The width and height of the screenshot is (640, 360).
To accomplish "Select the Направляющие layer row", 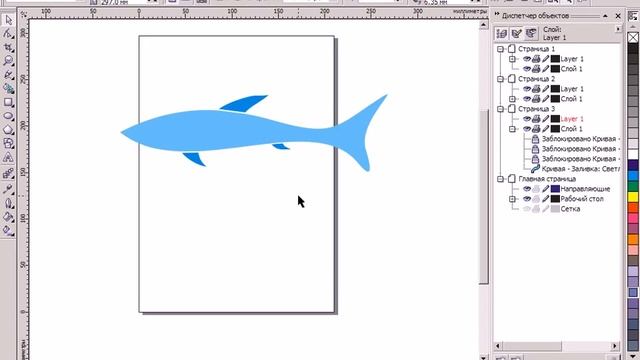I will click(x=585, y=189).
